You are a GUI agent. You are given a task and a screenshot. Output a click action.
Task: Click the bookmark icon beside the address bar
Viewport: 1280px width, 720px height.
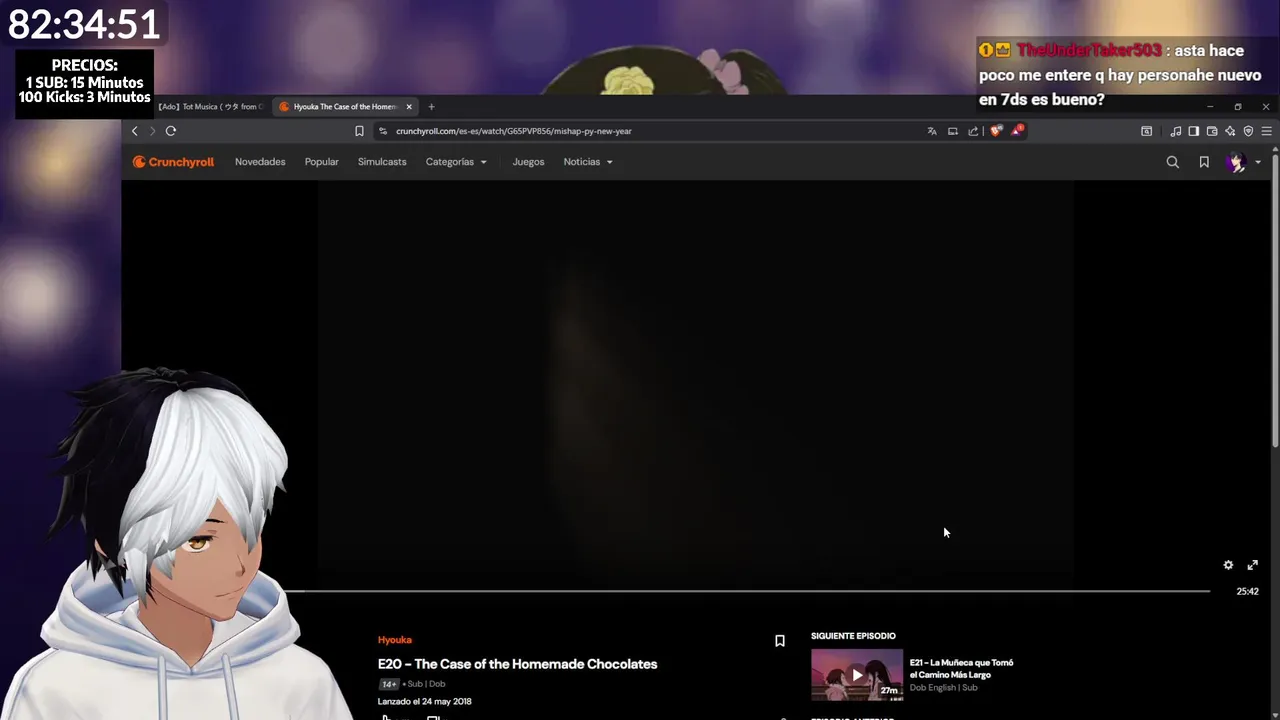tap(359, 131)
